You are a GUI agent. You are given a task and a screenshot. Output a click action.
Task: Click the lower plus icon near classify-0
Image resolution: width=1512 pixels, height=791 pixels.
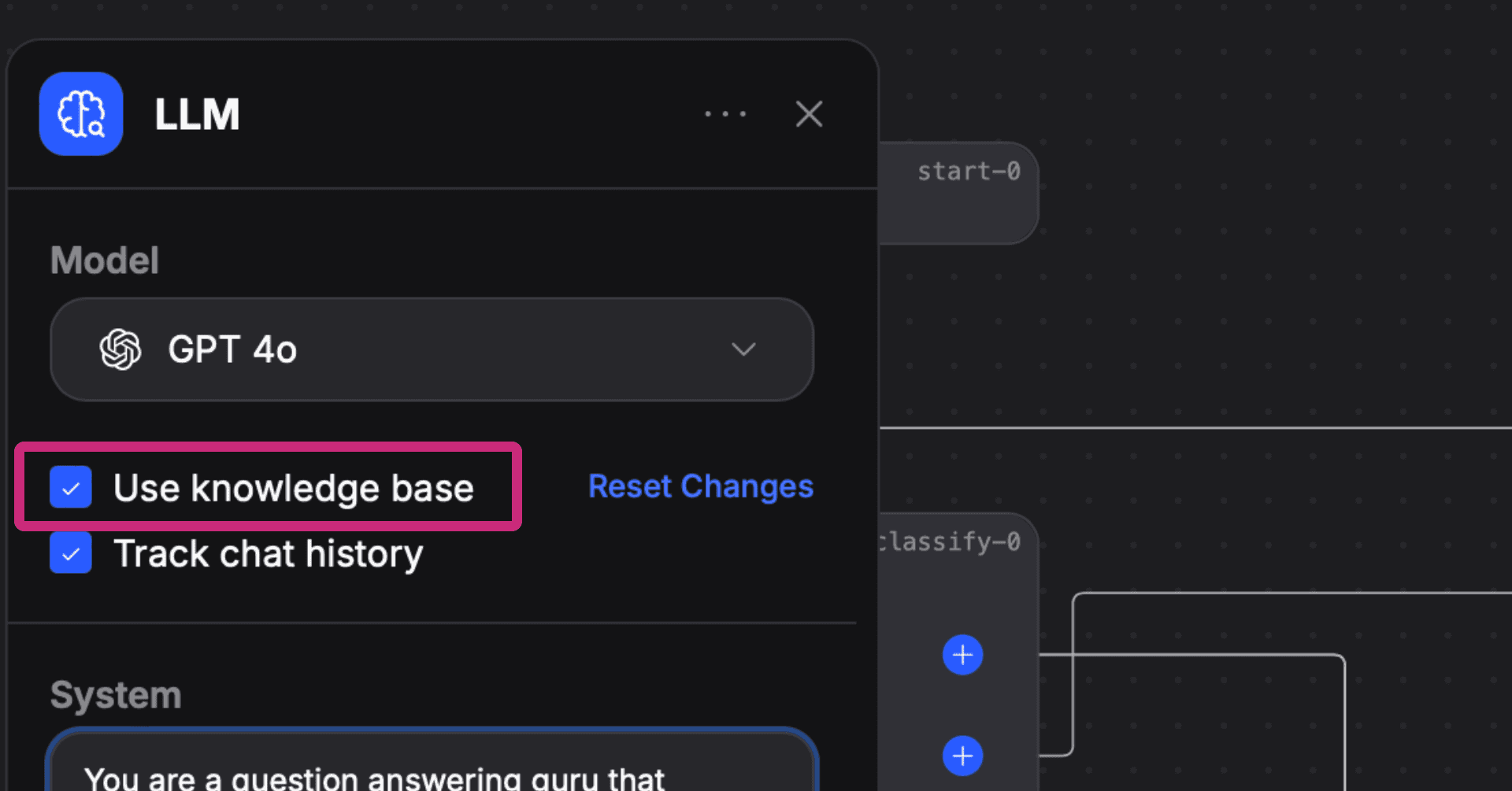click(x=962, y=756)
